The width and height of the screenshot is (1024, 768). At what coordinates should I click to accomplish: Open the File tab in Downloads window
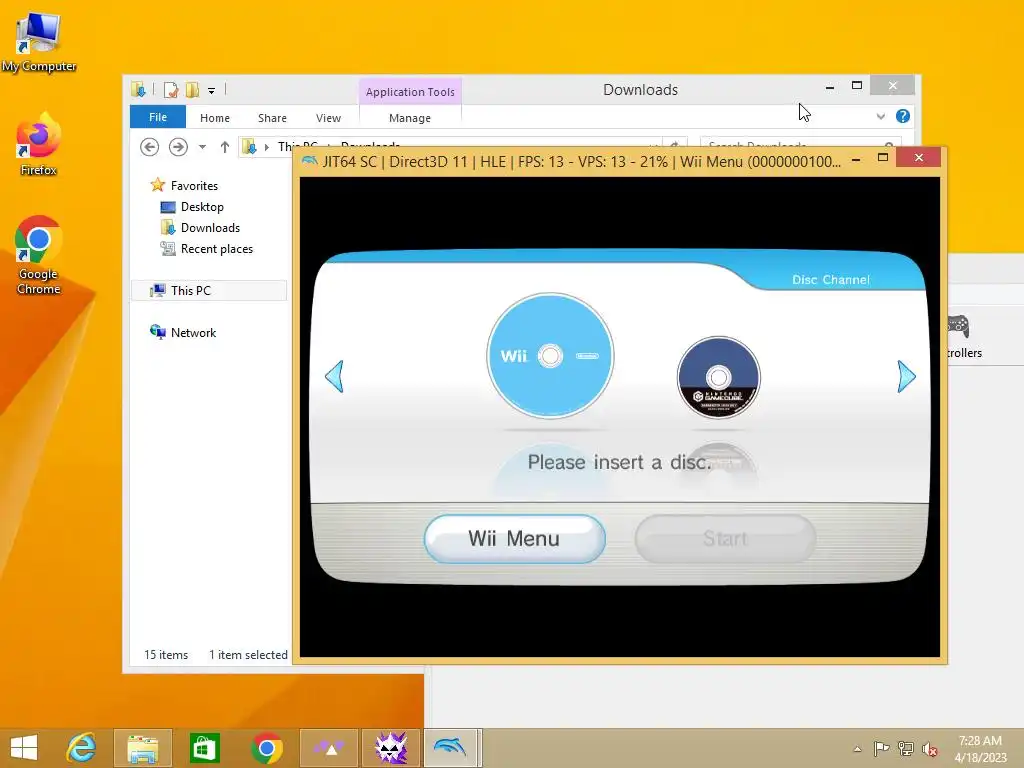[x=158, y=117]
